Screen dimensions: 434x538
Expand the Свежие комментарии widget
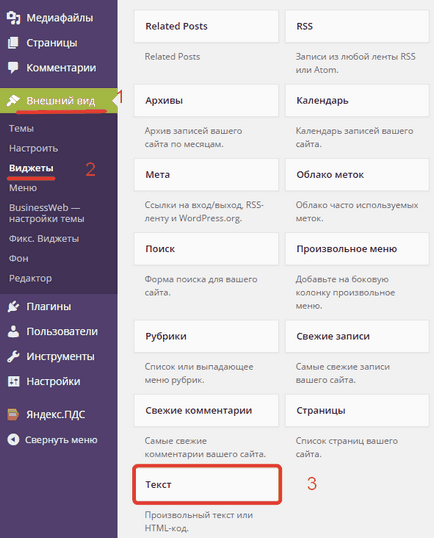(206, 410)
